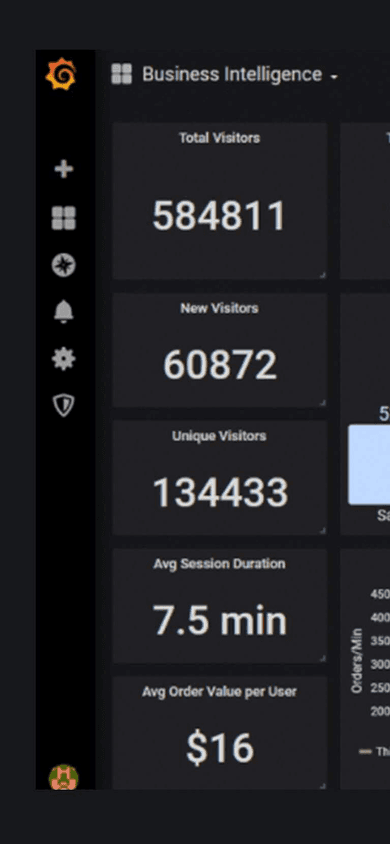
Task: Click the Total Visitors panel resize handle
Action: (x=323, y=275)
